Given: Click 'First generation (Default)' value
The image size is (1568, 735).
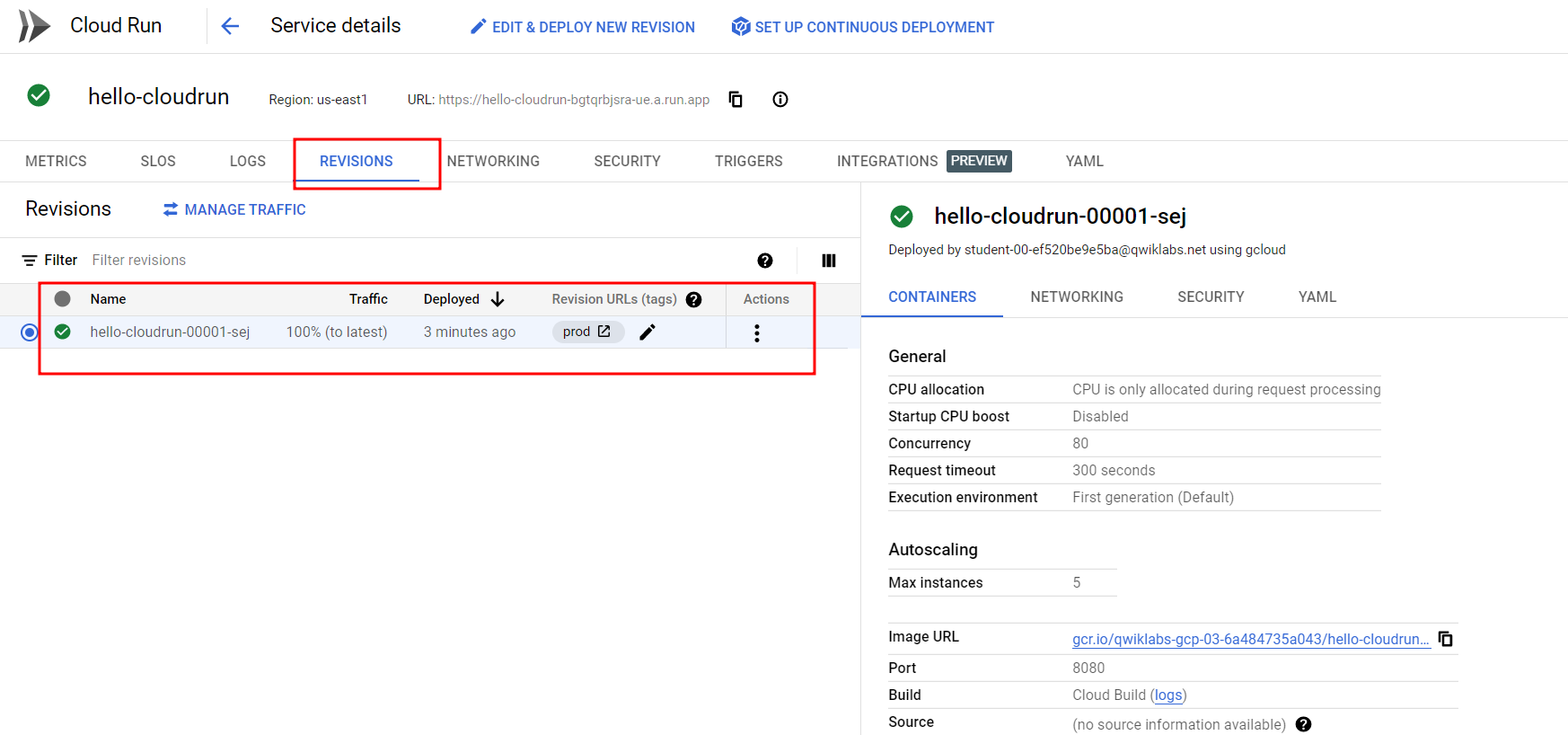Looking at the screenshot, I should pyautogui.click(x=1153, y=497).
